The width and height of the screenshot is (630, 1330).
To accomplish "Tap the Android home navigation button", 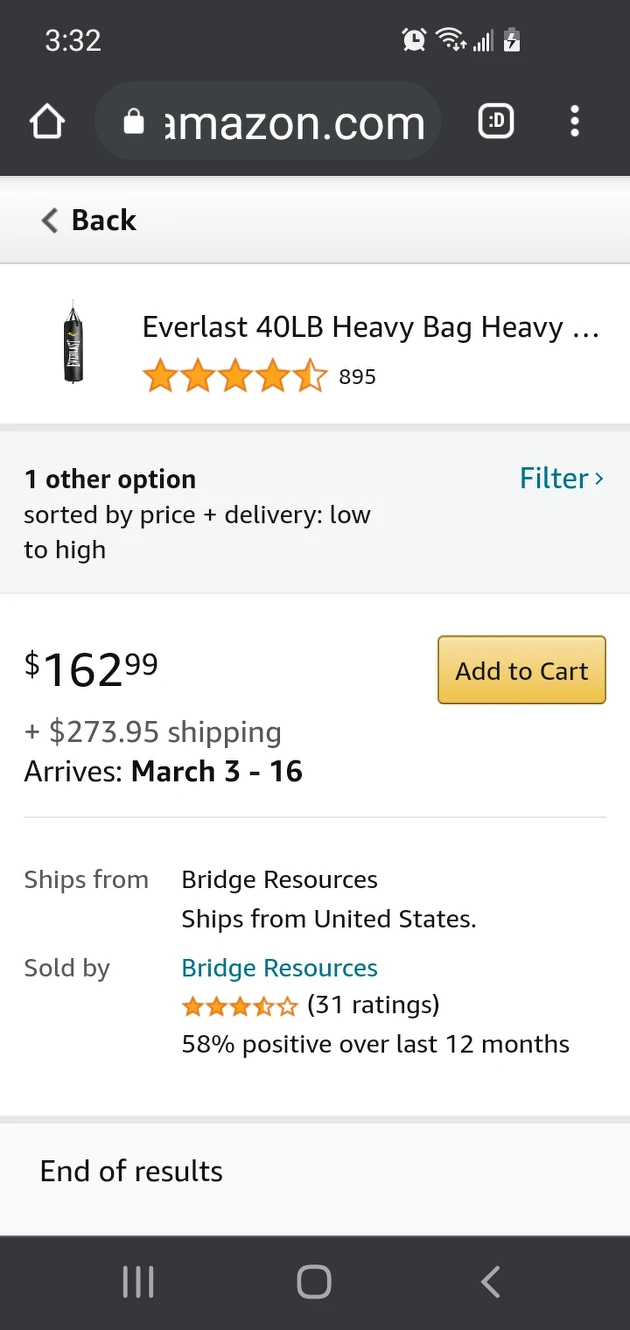I will click(x=314, y=1282).
